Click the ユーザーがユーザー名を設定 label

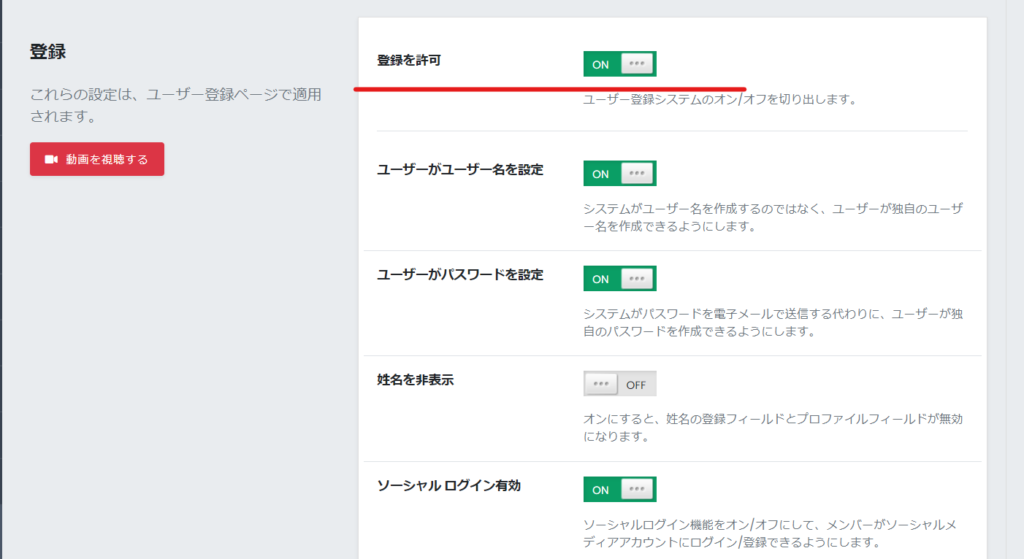[x=460, y=170]
